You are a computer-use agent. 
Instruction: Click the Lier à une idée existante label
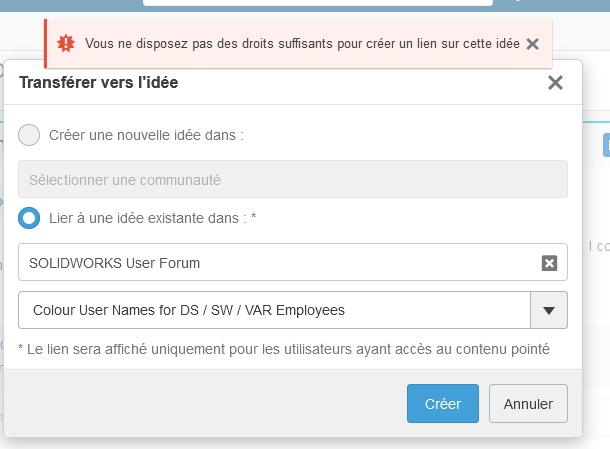[152, 216]
